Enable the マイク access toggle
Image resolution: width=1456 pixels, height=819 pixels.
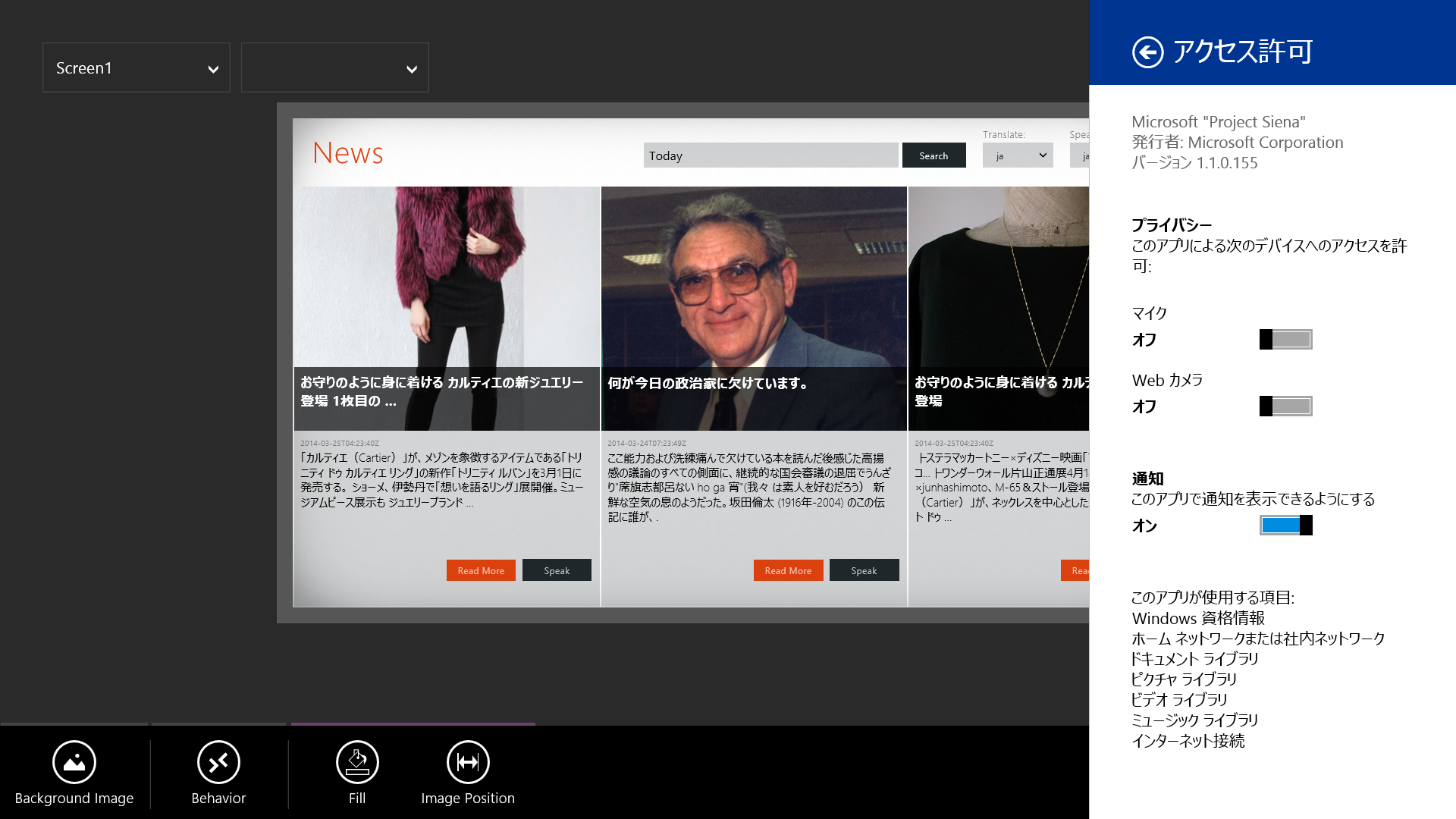coord(1285,339)
